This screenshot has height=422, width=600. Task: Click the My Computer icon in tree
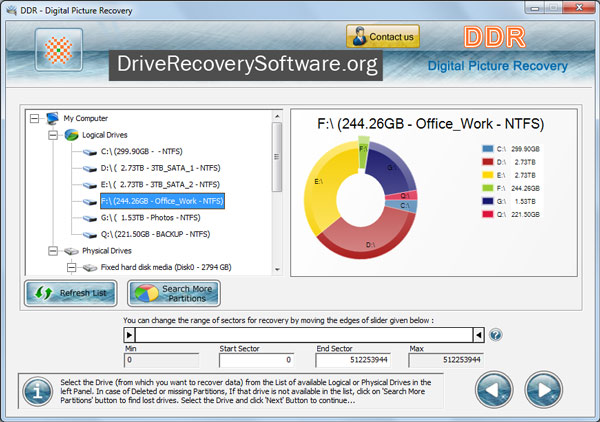(52, 118)
